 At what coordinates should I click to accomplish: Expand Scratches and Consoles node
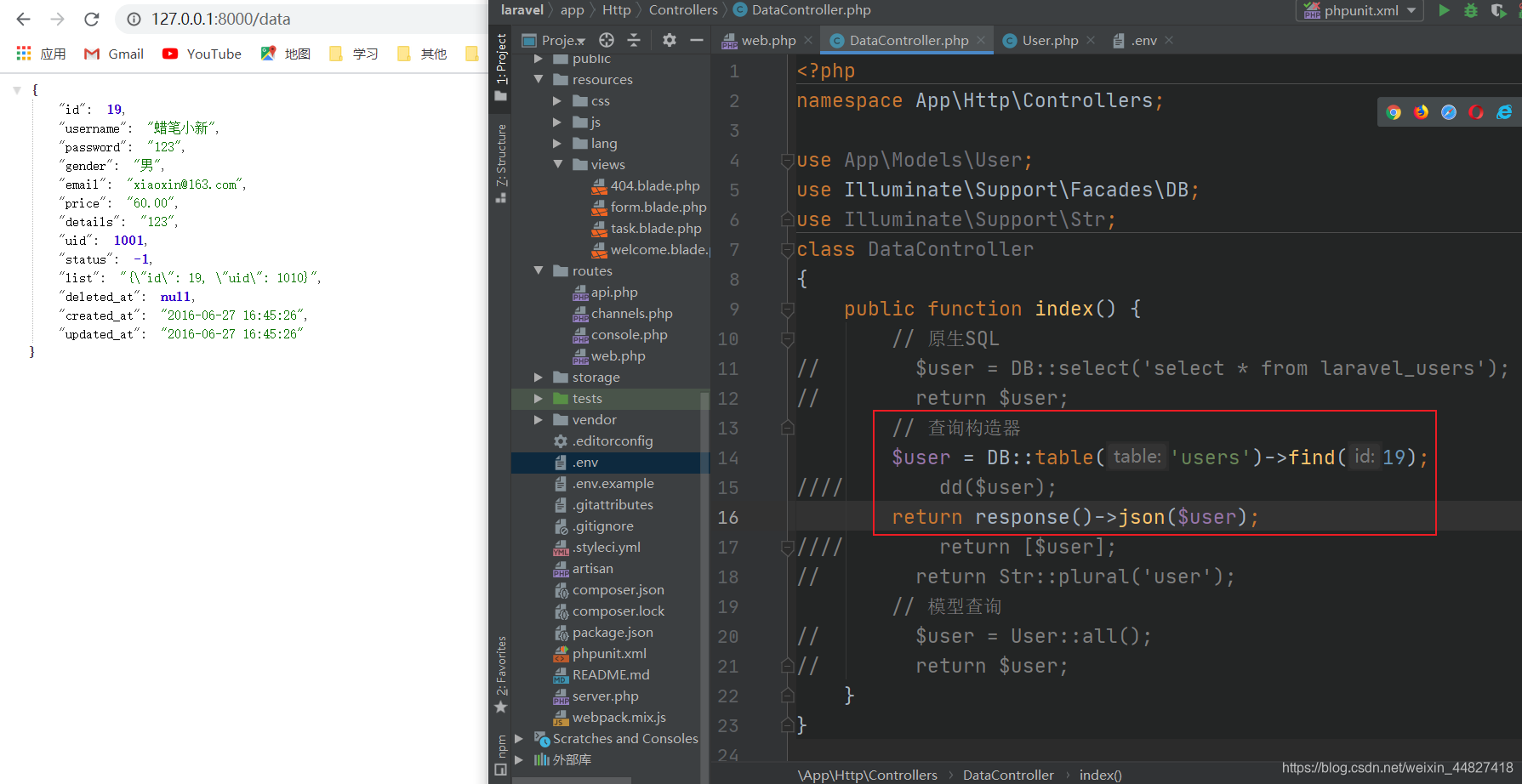tap(519, 738)
